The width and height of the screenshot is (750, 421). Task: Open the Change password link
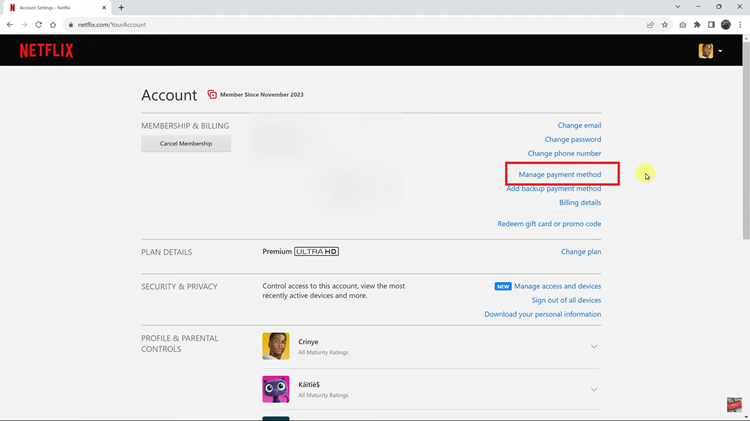click(x=573, y=139)
